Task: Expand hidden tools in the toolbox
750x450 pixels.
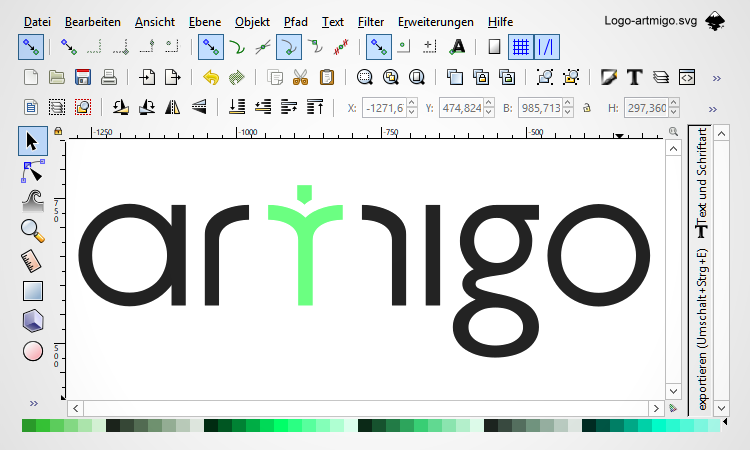Action: (x=33, y=404)
